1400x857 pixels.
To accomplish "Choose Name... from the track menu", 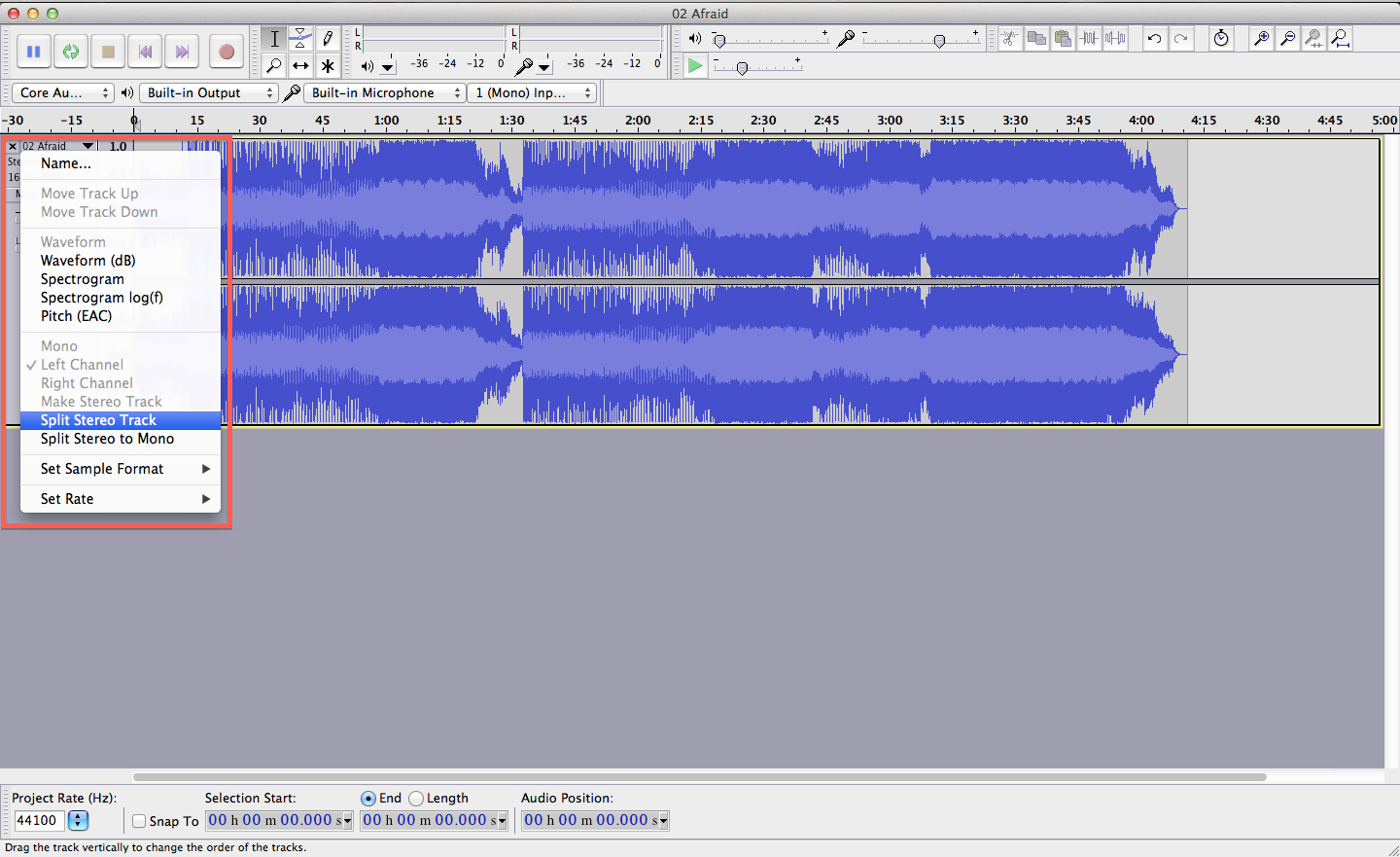I will pos(121,163).
